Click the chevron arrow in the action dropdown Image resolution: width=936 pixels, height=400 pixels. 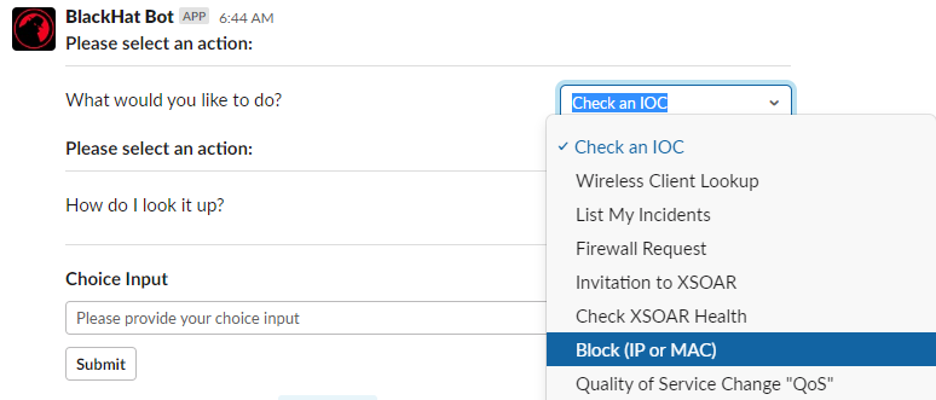[x=774, y=103]
